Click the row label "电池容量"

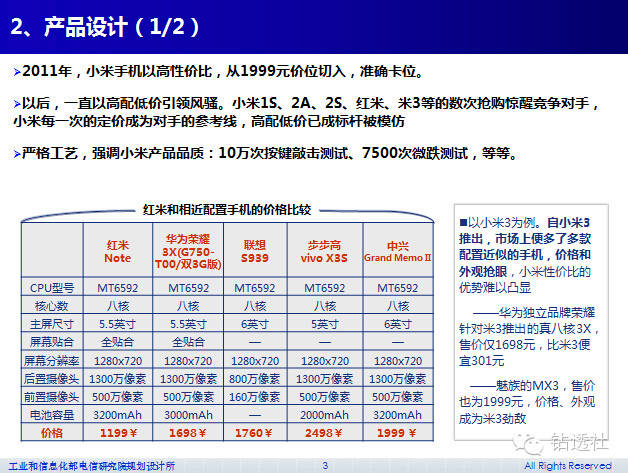(x=52, y=415)
